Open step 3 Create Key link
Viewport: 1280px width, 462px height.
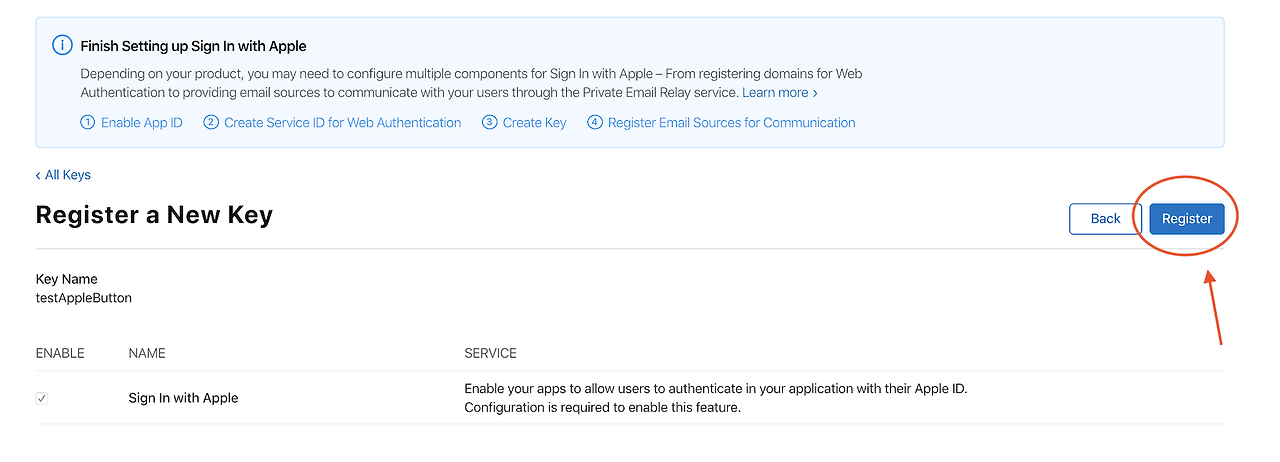pyautogui.click(x=524, y=123)
